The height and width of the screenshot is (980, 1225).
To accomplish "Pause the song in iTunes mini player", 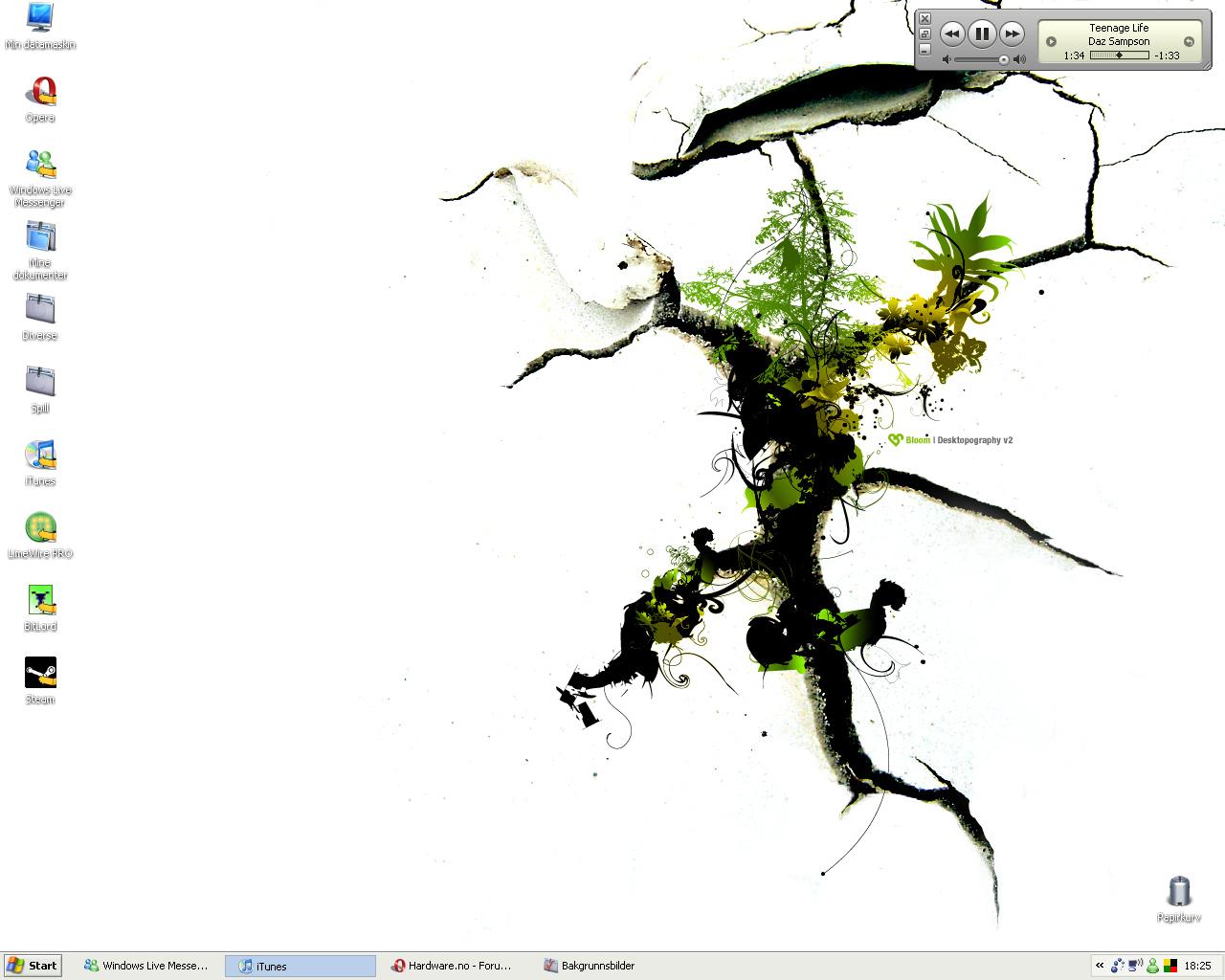I will (x=982, y=33).
